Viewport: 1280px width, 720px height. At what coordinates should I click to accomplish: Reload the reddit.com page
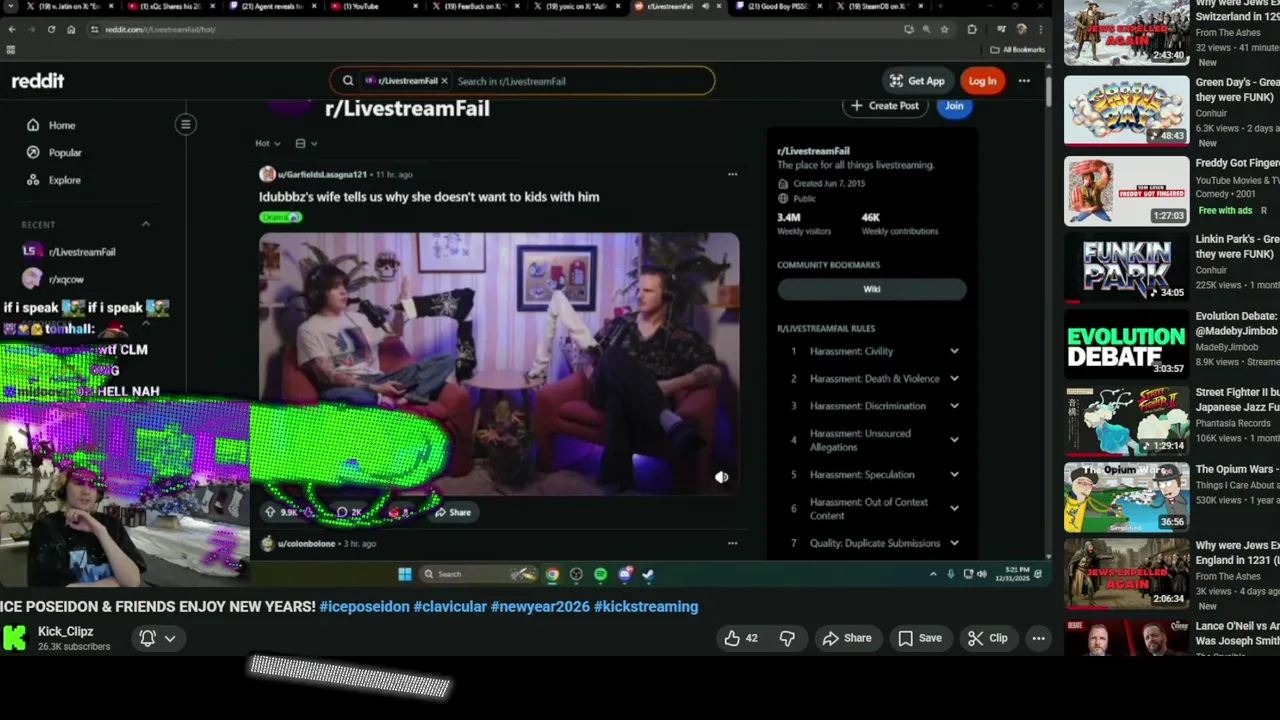point(51,29)
